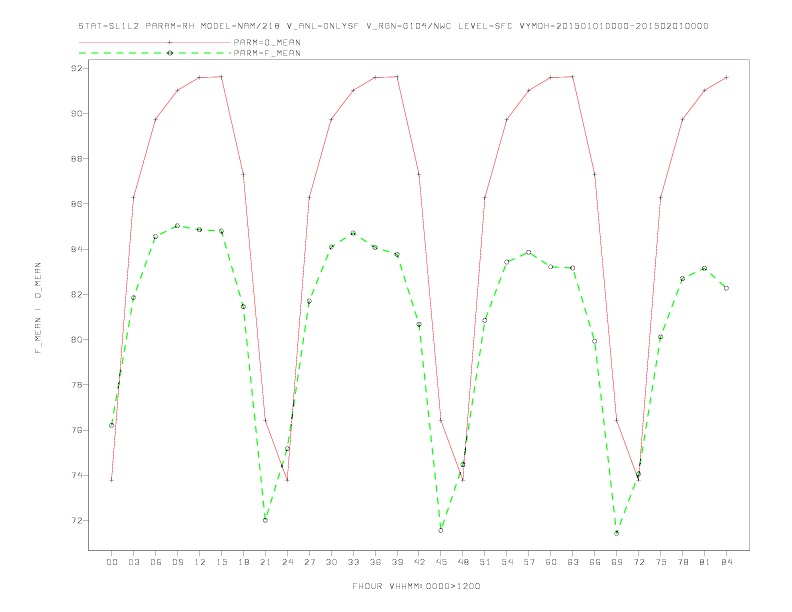
Task: Click x-axis forecast hour label '72'
Action: [639, 562]
